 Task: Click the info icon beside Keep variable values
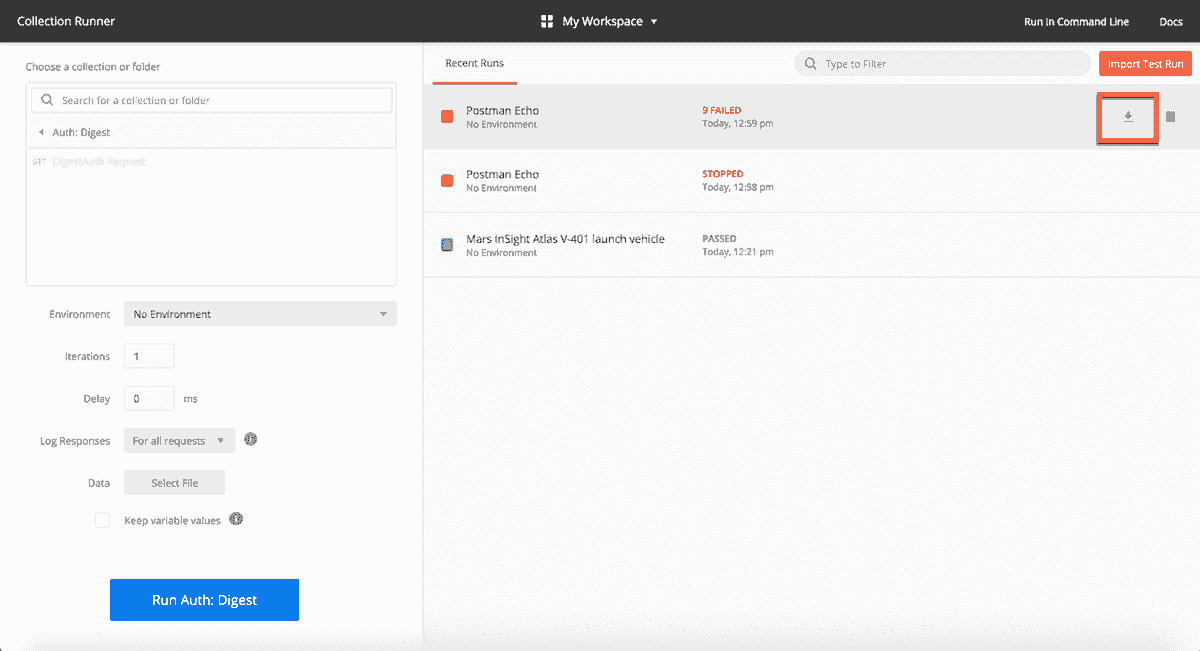tap(236, 519)
